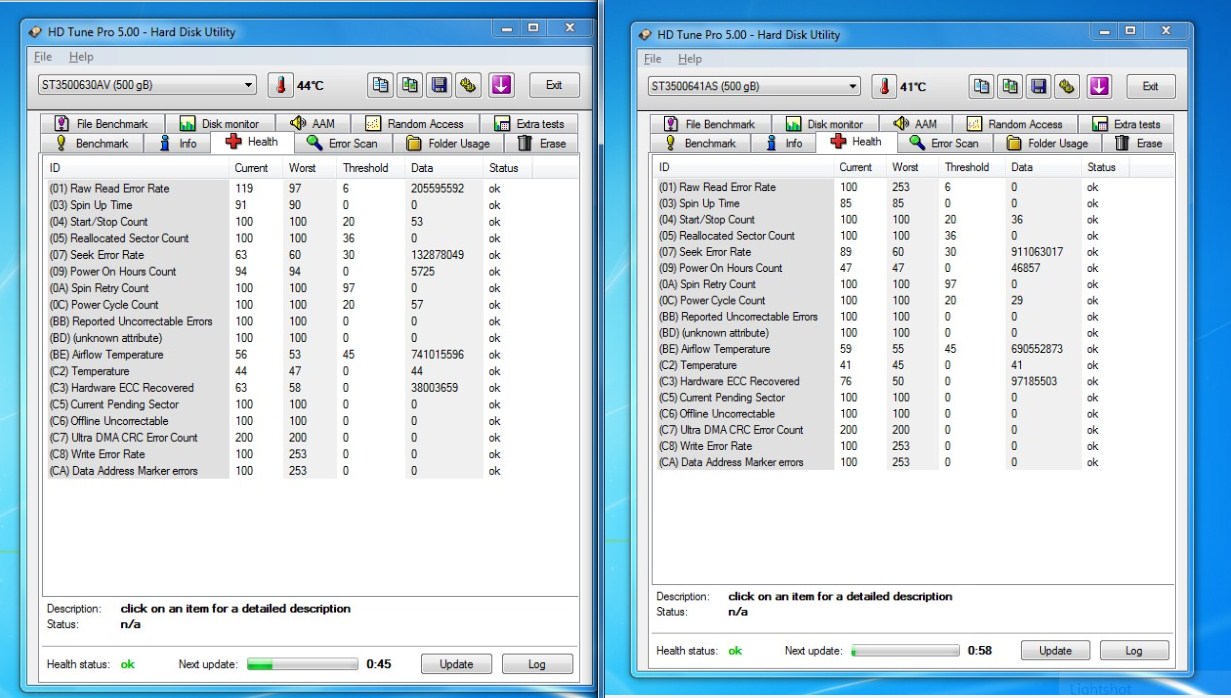This screenshot has height=698, width=1231.
Task: Open the ST3500641AS (500 gB) drive dropdown
Action: [x=754, y=86]
